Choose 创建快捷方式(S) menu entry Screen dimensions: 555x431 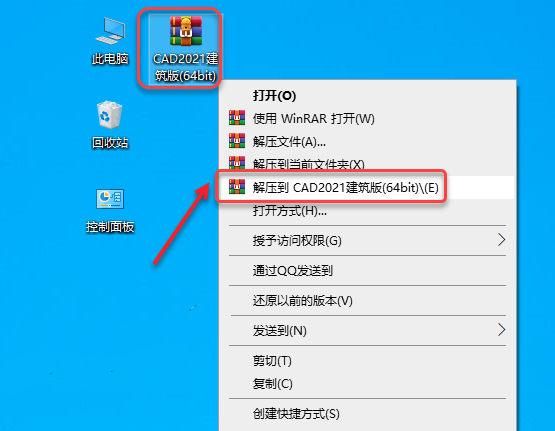tap(296, 414)
